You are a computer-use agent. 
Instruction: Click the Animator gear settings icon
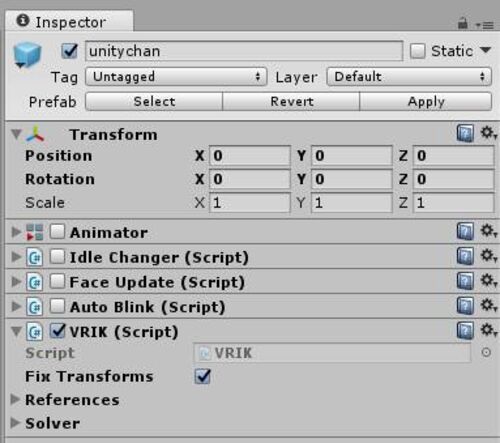489,231
